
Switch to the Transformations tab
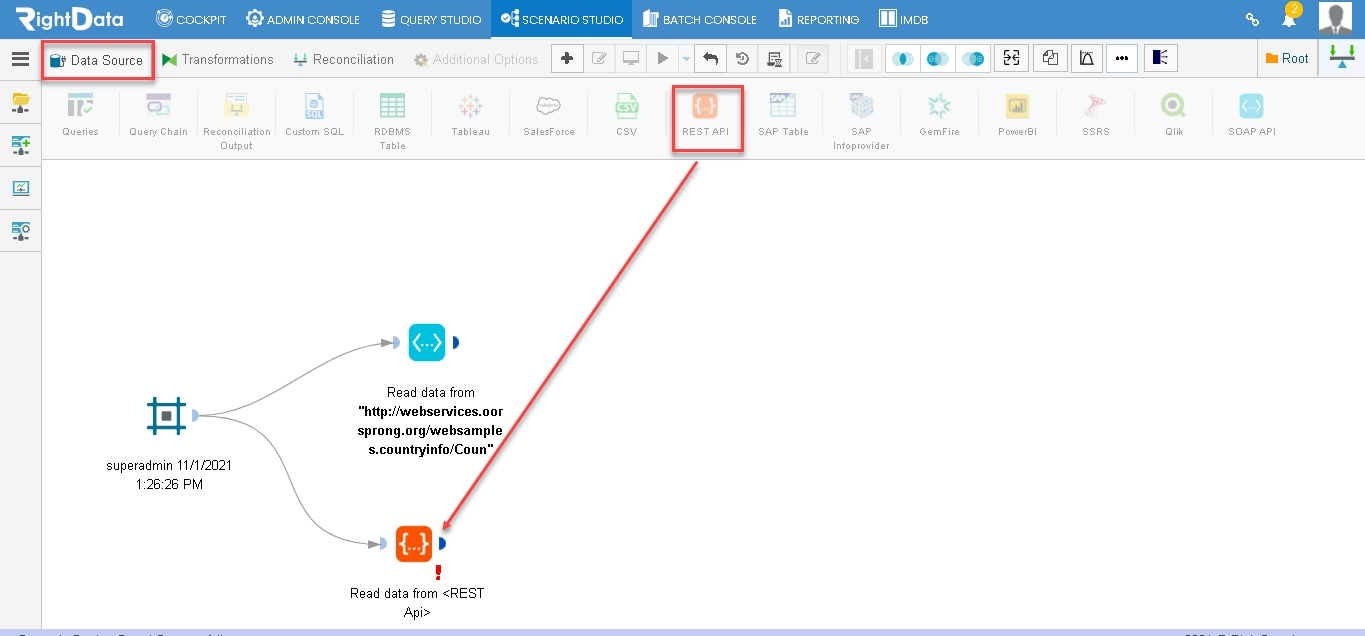pos(218,59)
